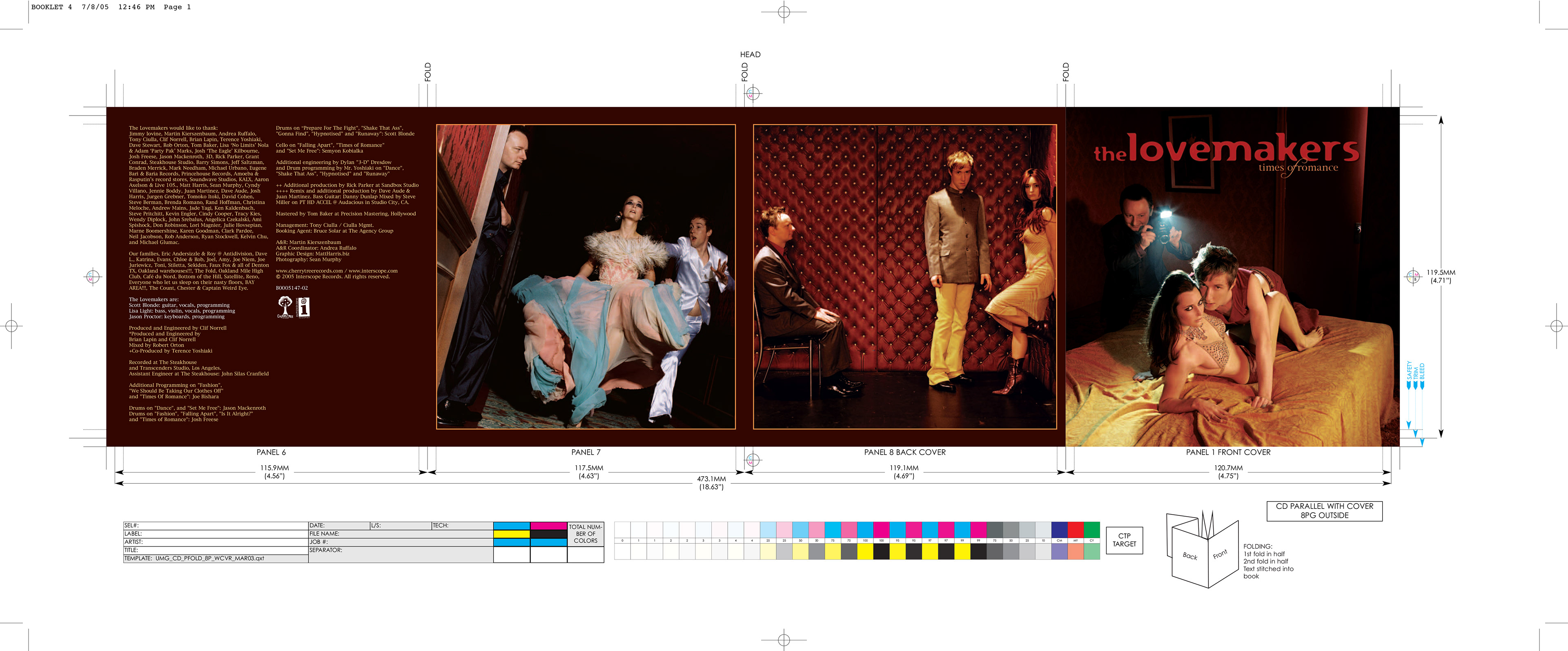Image resolution: width=1568 pixels, height=651 pixels.
Task: Click the registration mark below center fold
Action: click(x=753, y=460)
